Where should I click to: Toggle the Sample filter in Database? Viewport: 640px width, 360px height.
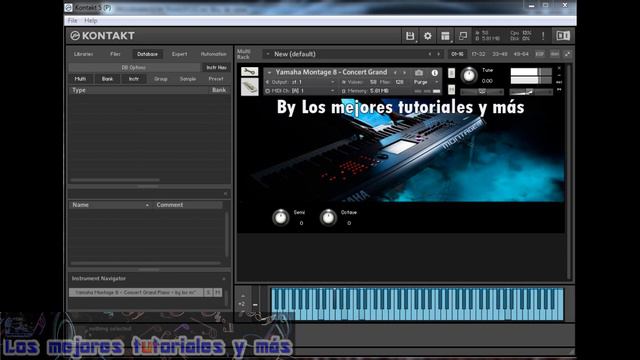click(188, 79)
